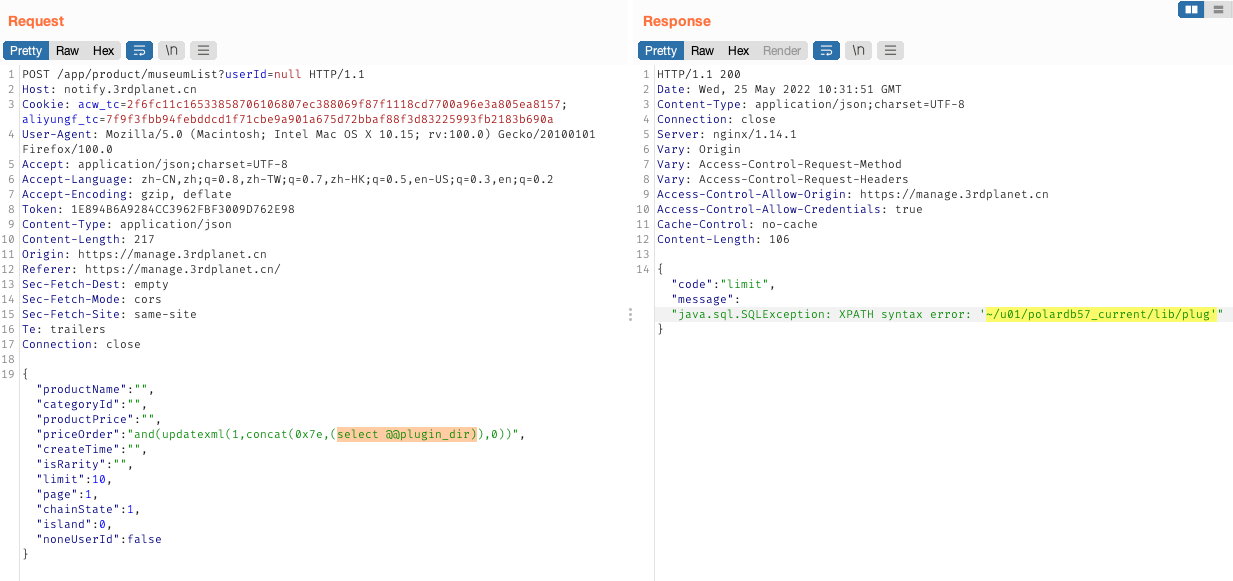The height and width of the screenshot is (581, 1233).
Task: Click the three-dot pane divider handle
Action: [630, 315]
